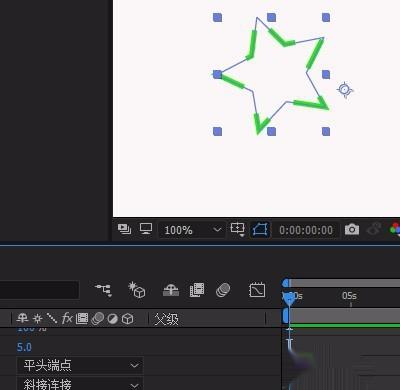
Task: Open the region of interest tool
Action: point(237,230)
